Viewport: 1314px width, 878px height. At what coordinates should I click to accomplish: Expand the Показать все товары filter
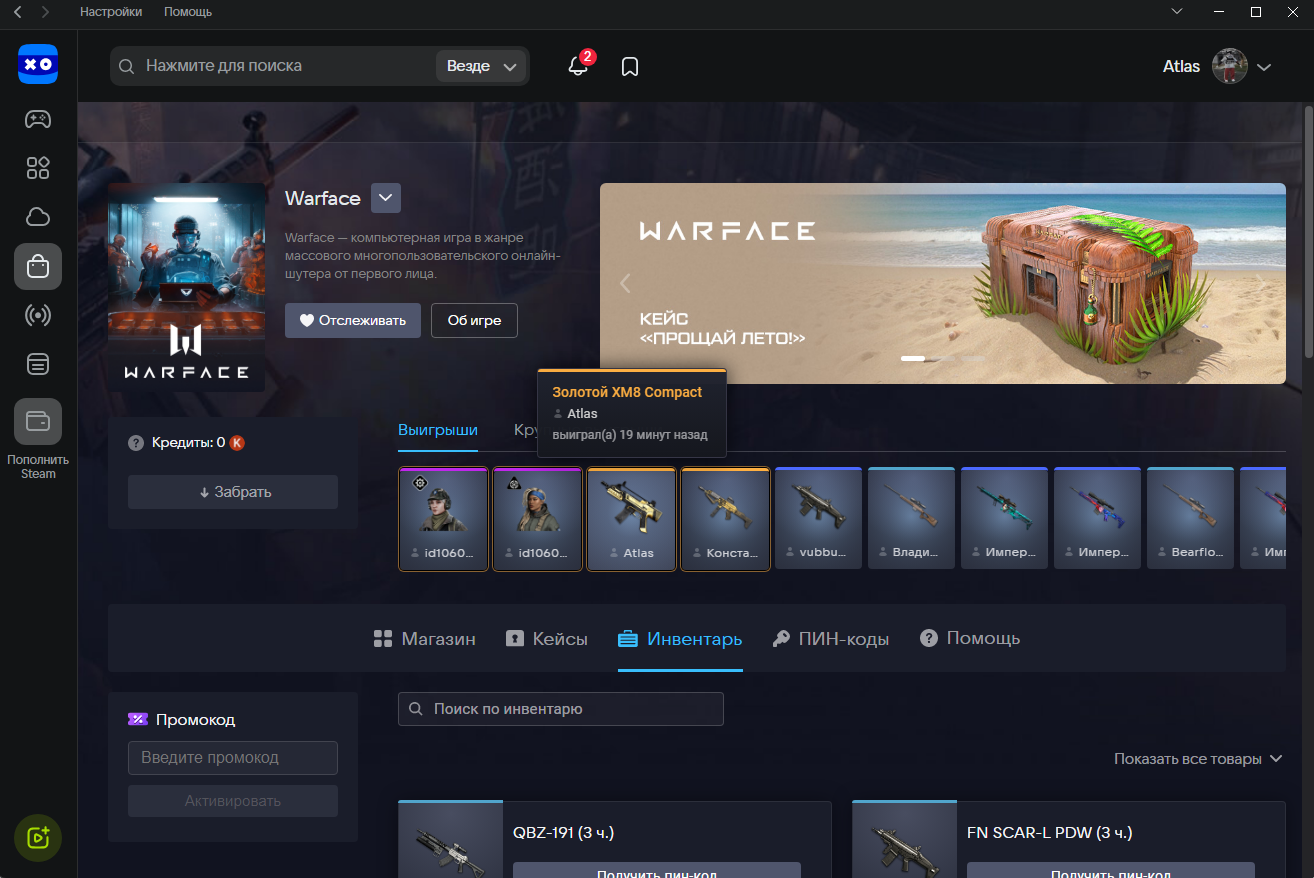pyautogui.click(x=1198, y=759)
